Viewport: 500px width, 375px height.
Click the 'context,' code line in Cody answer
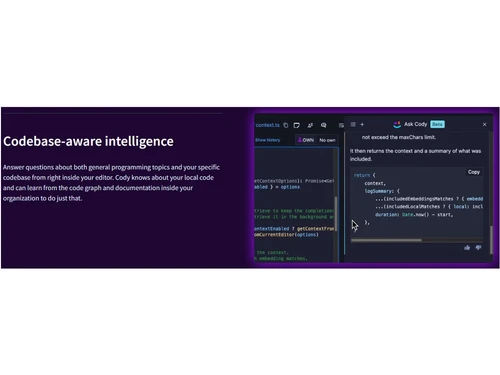tap(375, 183)
